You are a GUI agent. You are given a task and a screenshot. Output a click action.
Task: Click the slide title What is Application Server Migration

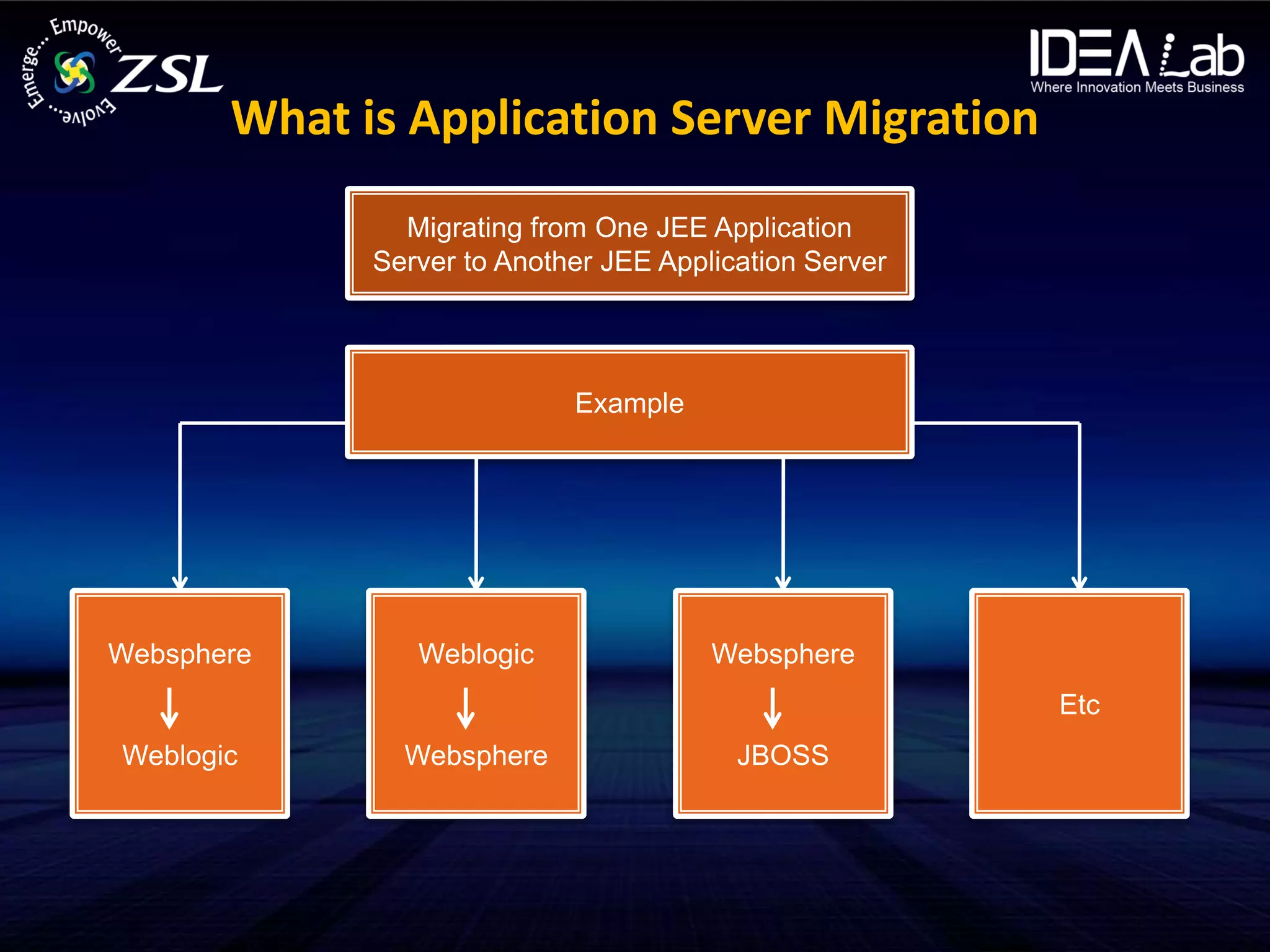coord(634,118)
